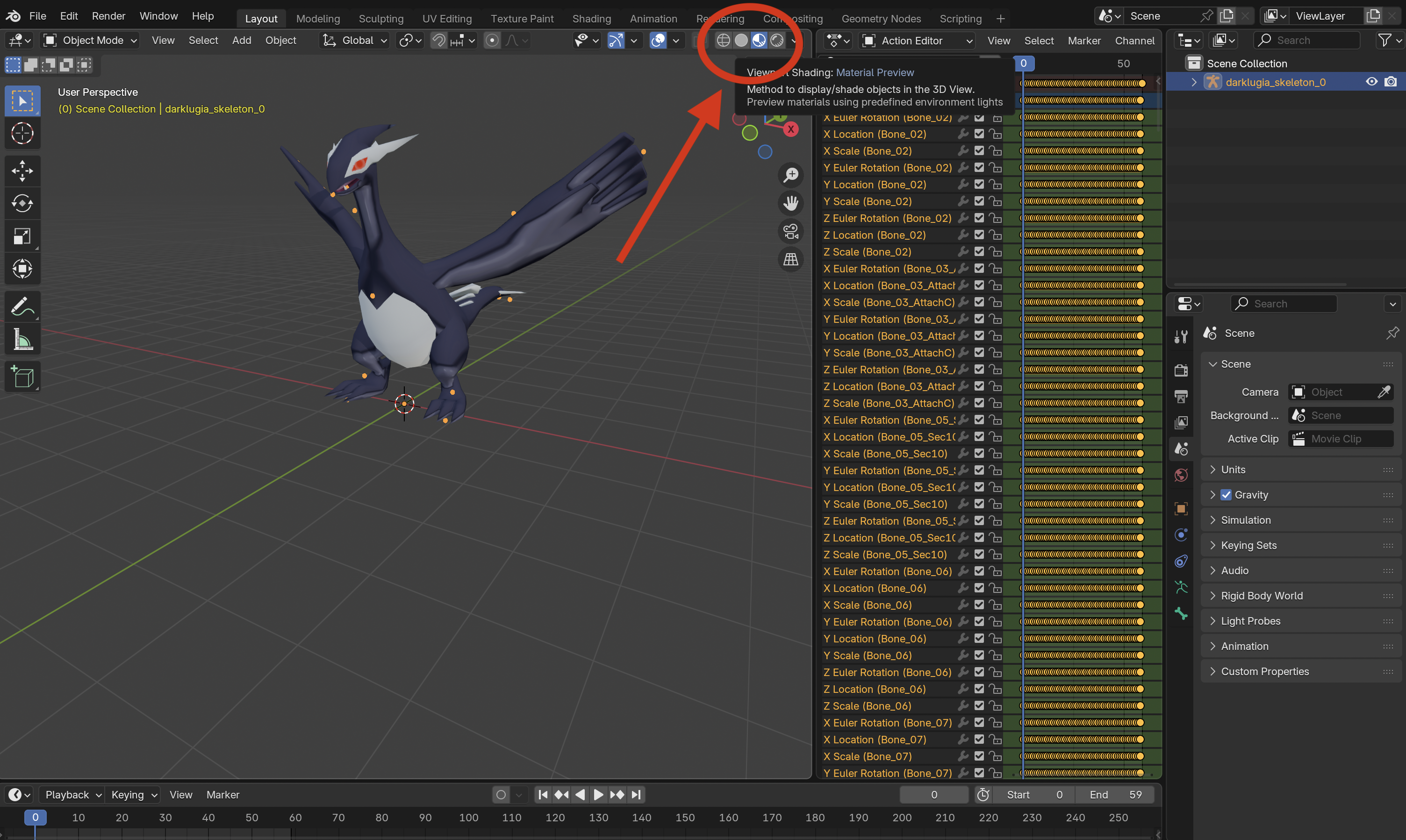This screenshot has height=840, width=1406.
Task: Switch perspective/orthographic grid icon
Action: pos(790,259)
